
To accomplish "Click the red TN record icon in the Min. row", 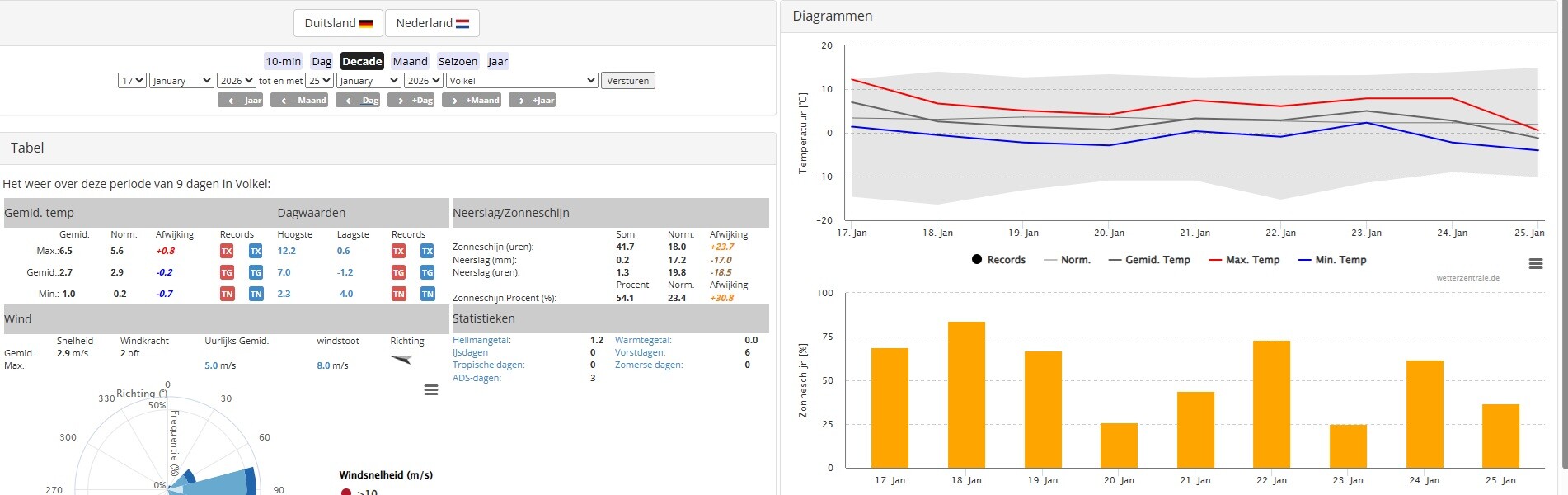I will point(227,294).
